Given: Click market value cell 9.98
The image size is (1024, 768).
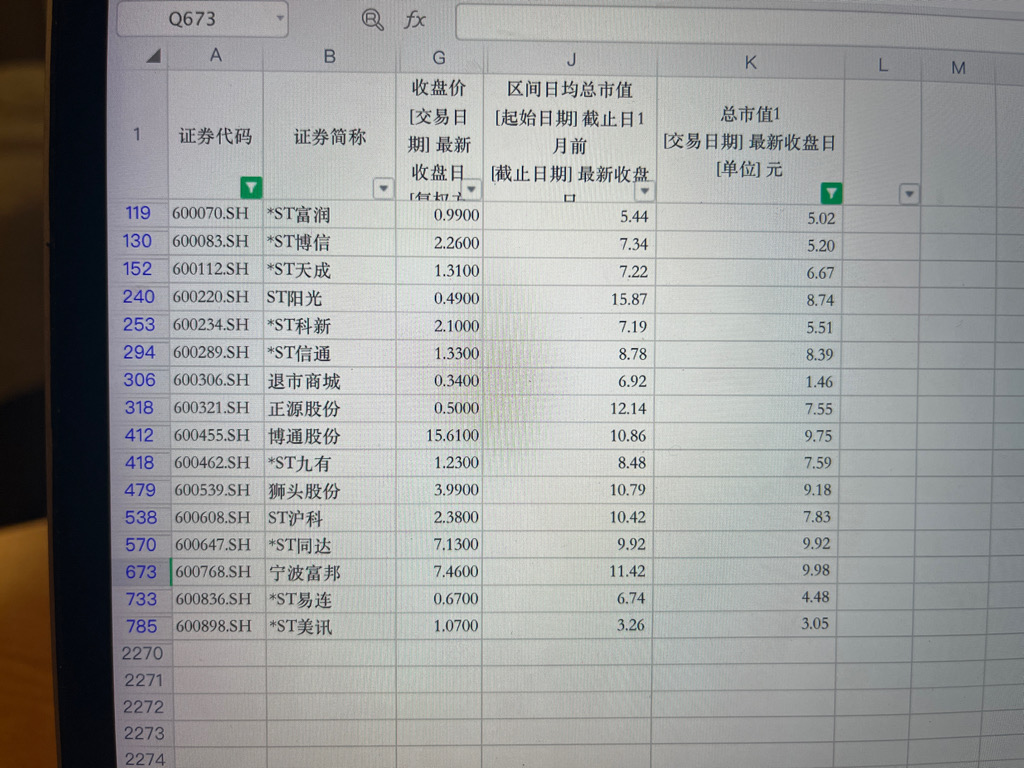Looking at the screenshot, I should click(745, 570).
